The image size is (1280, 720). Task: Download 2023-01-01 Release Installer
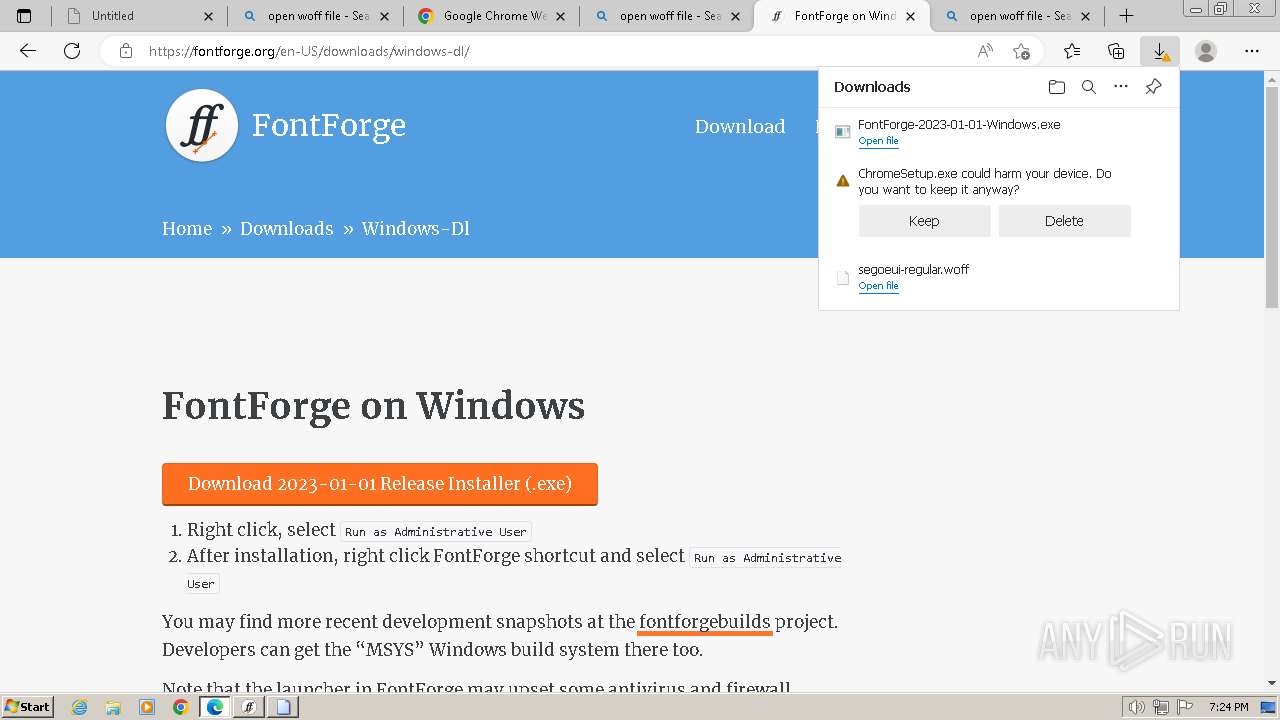click(380, 484)
